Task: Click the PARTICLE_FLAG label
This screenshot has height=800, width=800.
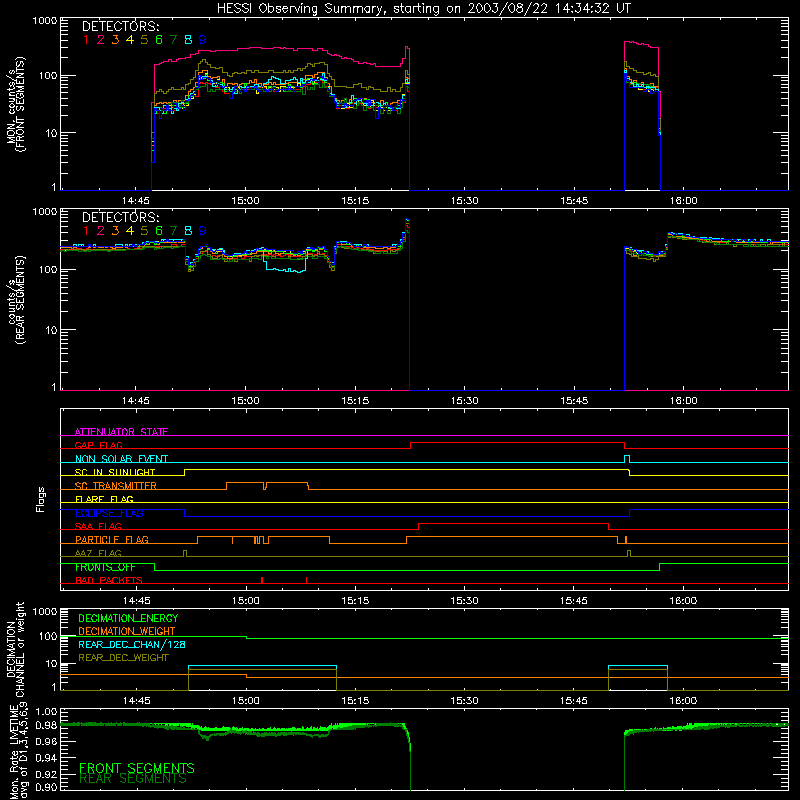Action: pyautogui.click(x=112, y=539)
